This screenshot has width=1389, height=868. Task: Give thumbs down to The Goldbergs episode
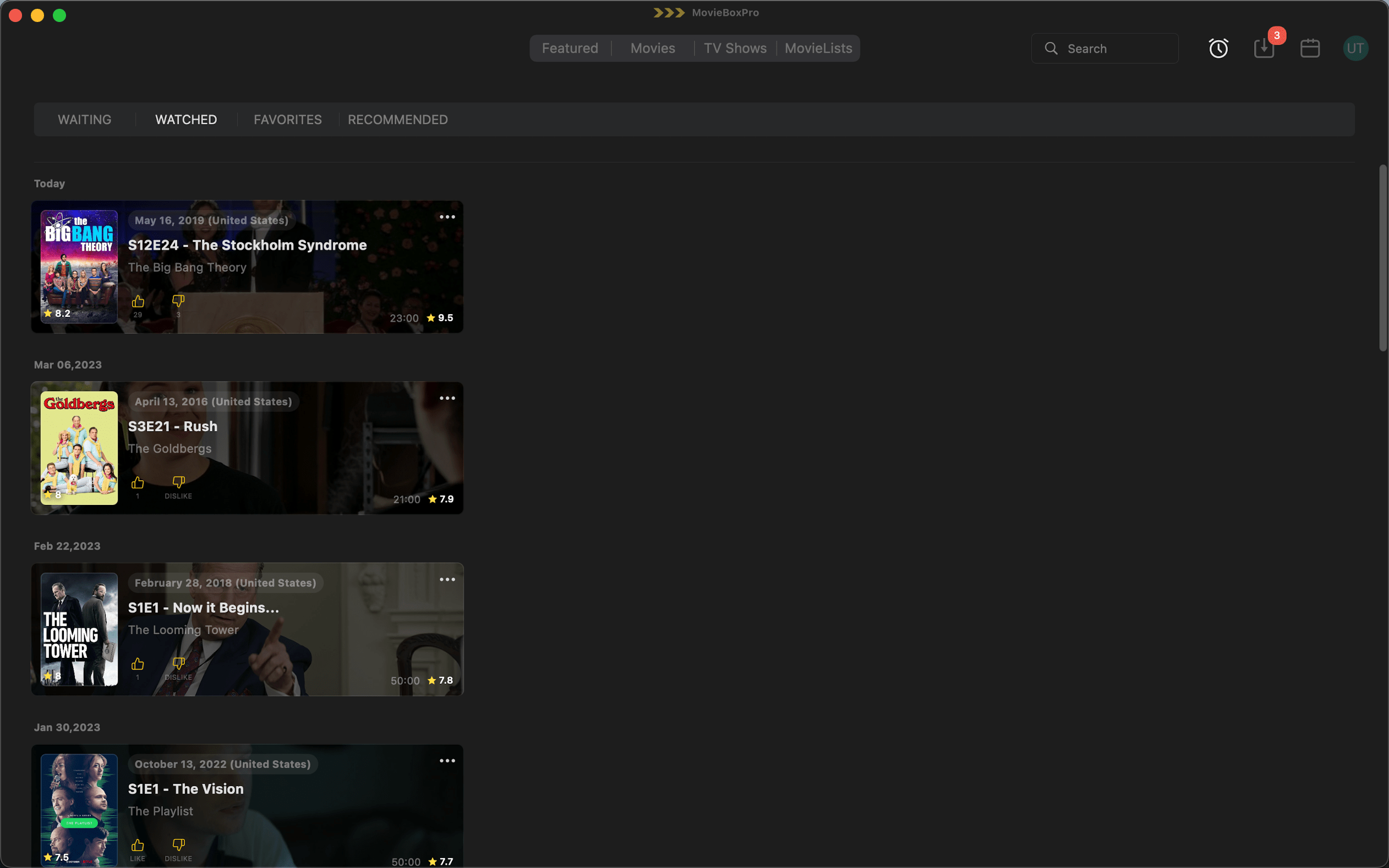point(178,482)
